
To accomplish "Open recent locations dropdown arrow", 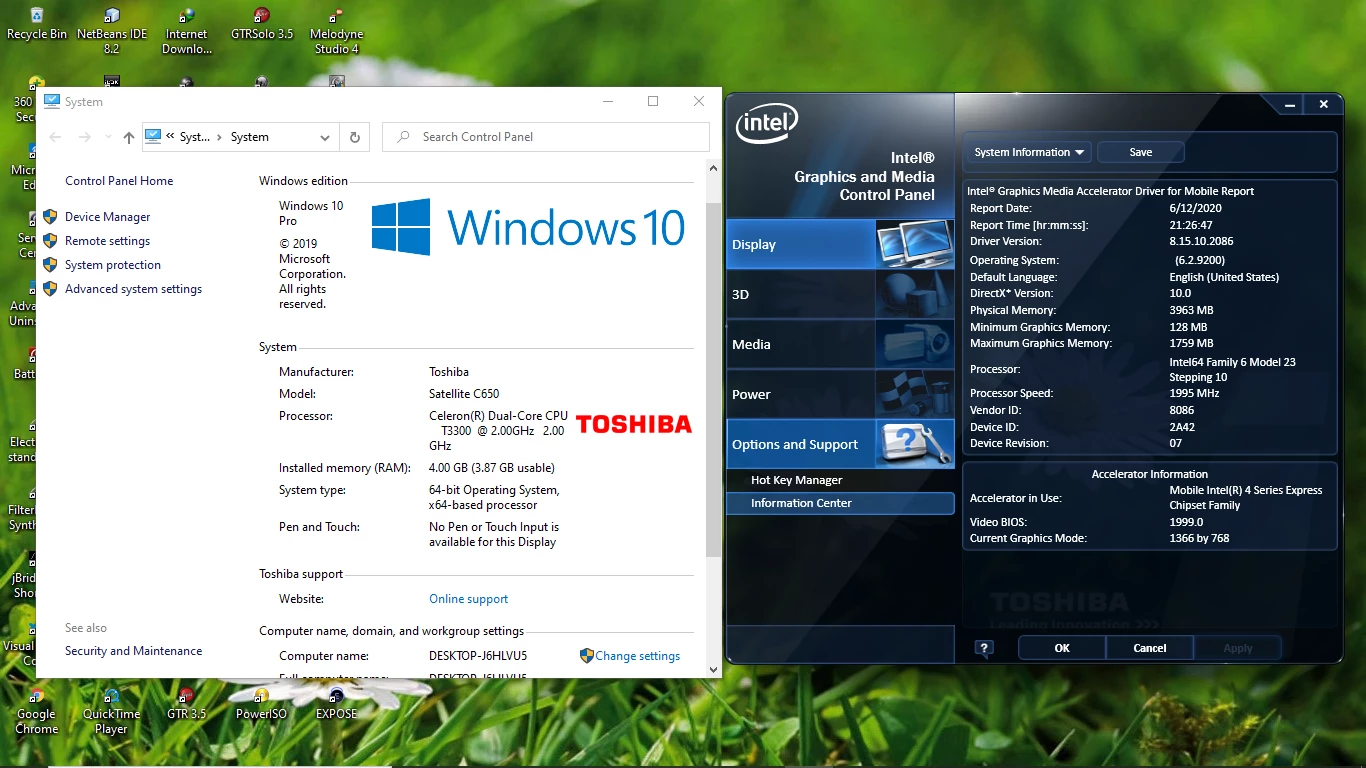I will (x=108, y=137).
